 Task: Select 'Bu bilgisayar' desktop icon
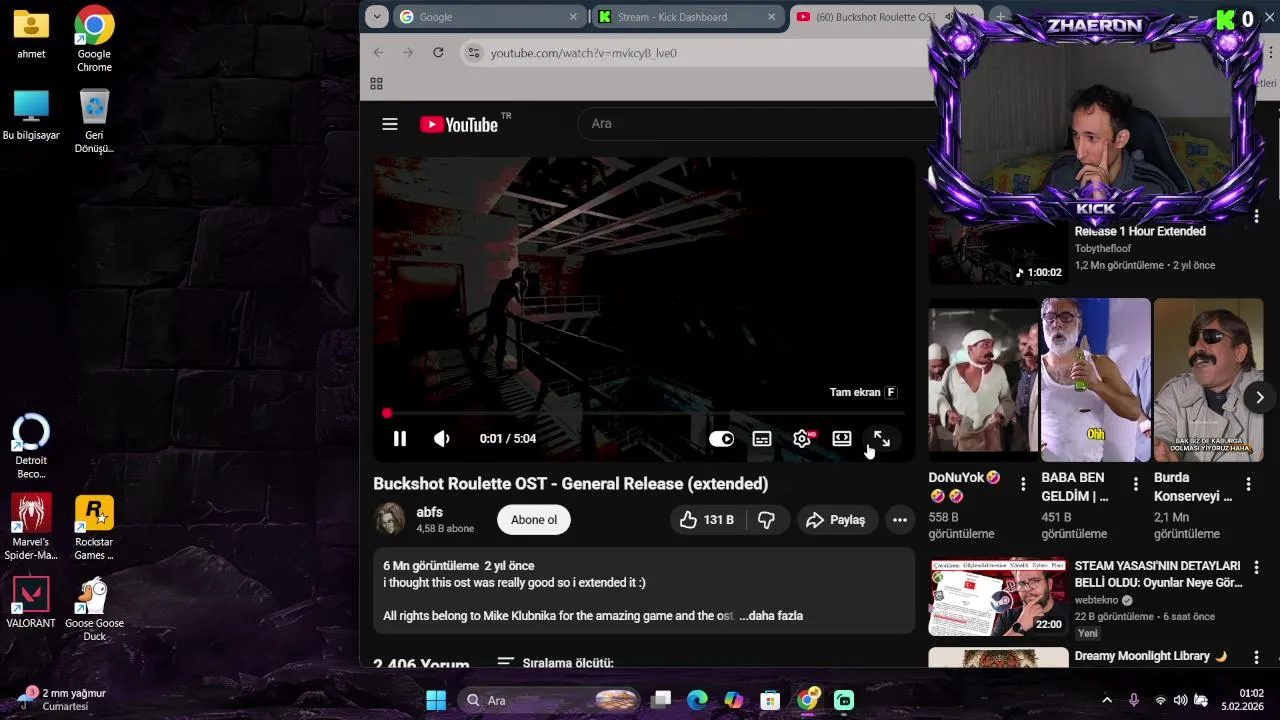(31, 115)
